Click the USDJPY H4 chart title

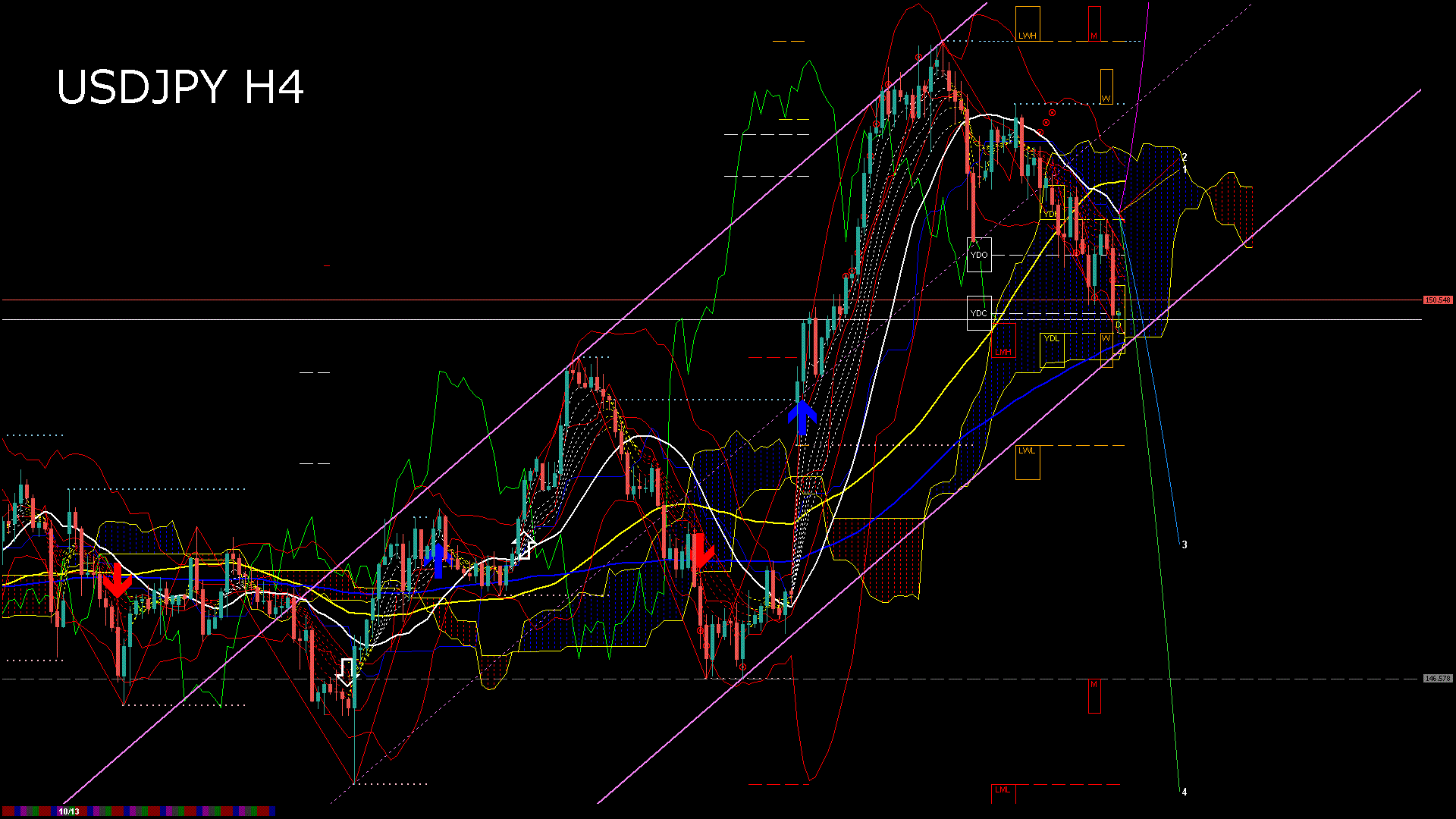tap(180, 87)
